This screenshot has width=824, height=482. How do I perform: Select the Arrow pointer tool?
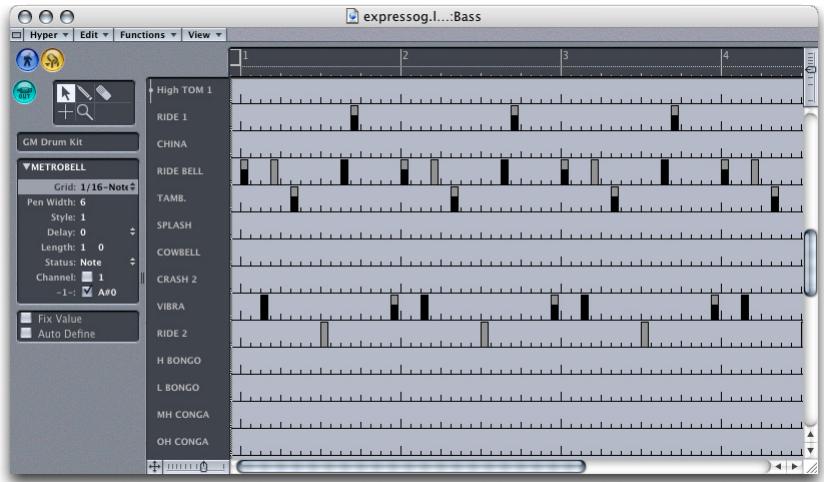[x=65, y=93]
